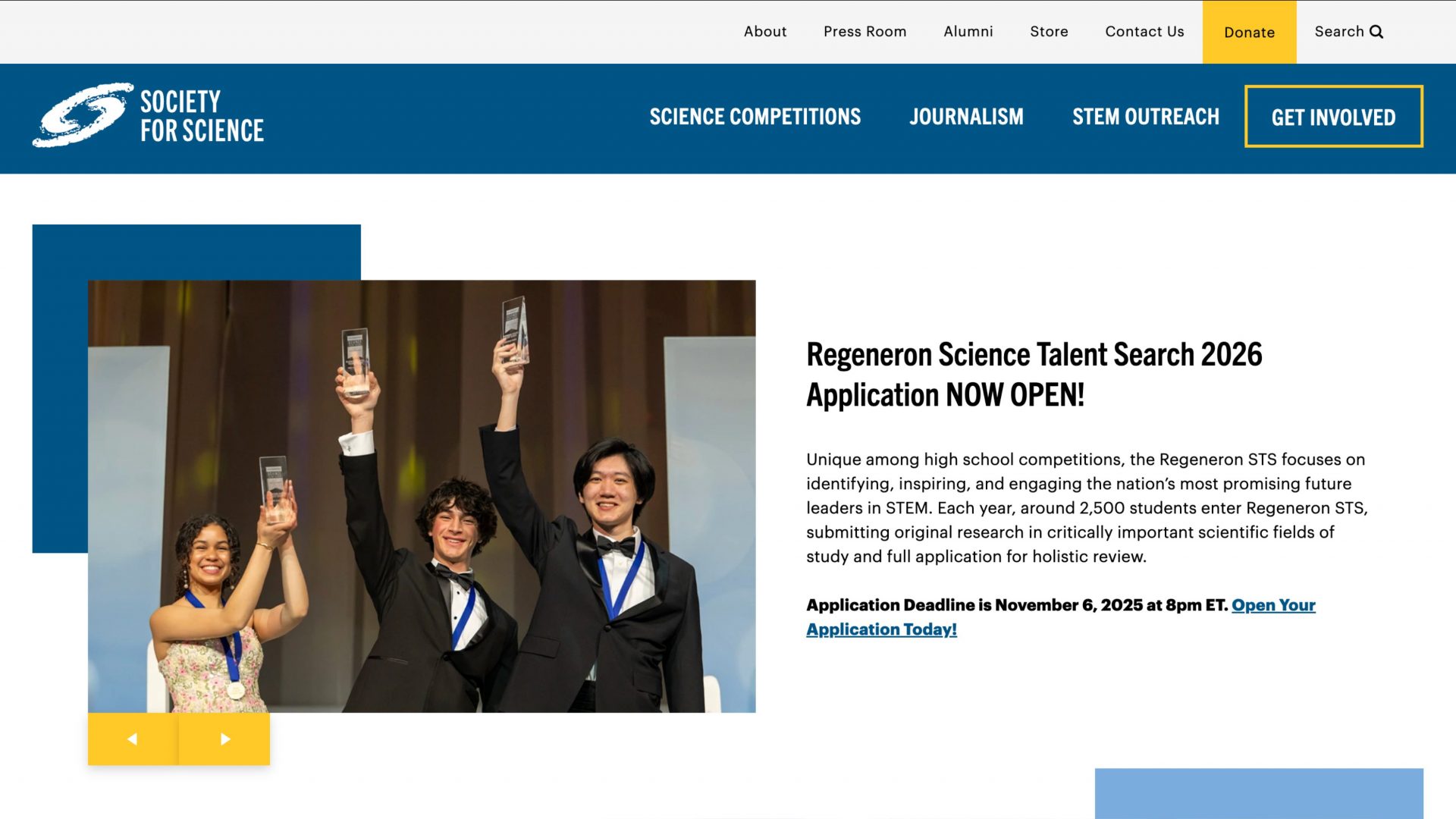Click the search magnifying glass icon
The height and width of the screenshot is (819, 1456).
[x=1376, y=32]
